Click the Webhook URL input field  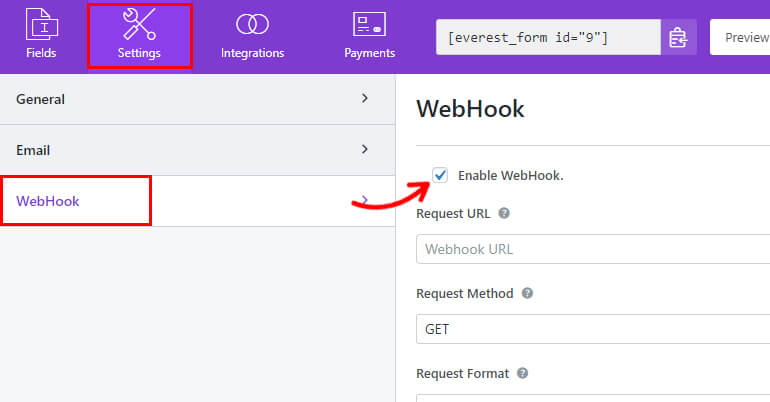[592, 248]
